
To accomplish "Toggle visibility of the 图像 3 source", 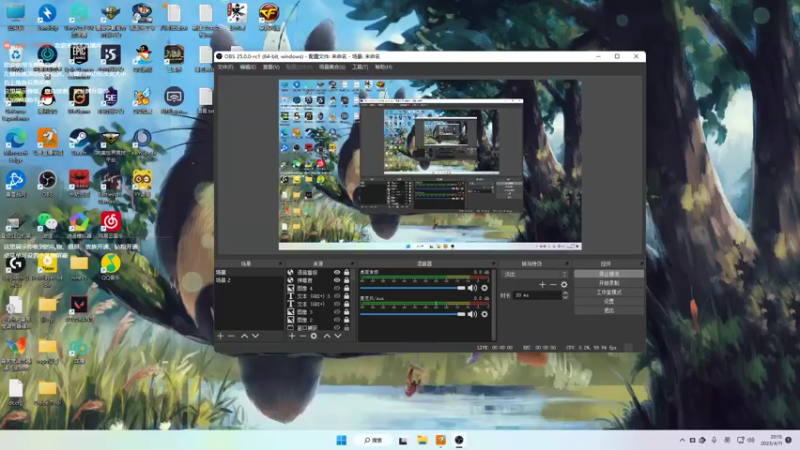I will (x=337, y=312).
